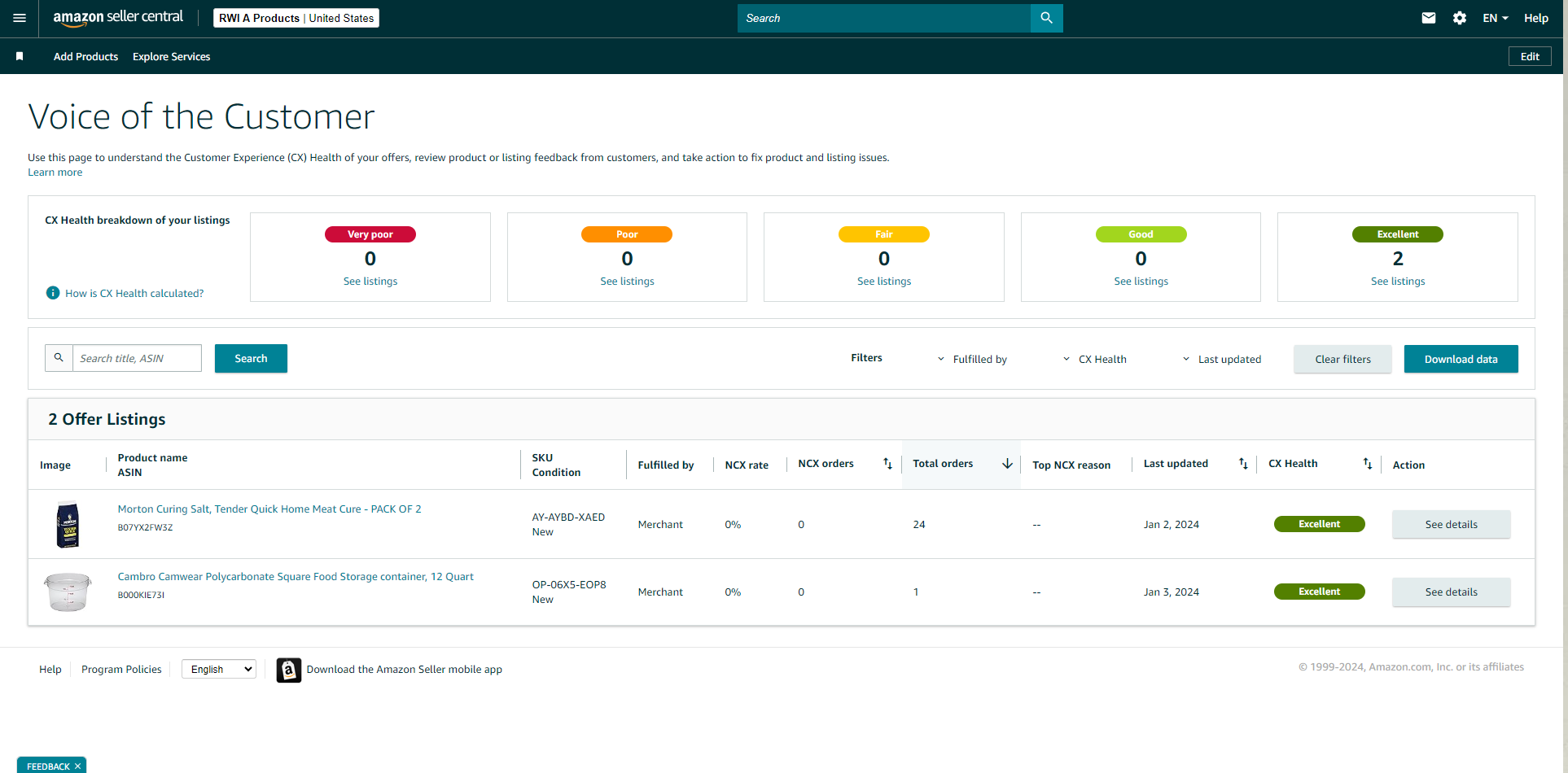The image size is (1568, 773).
Task: Close the Feedback tab with X
Action: tap(78, 766)
